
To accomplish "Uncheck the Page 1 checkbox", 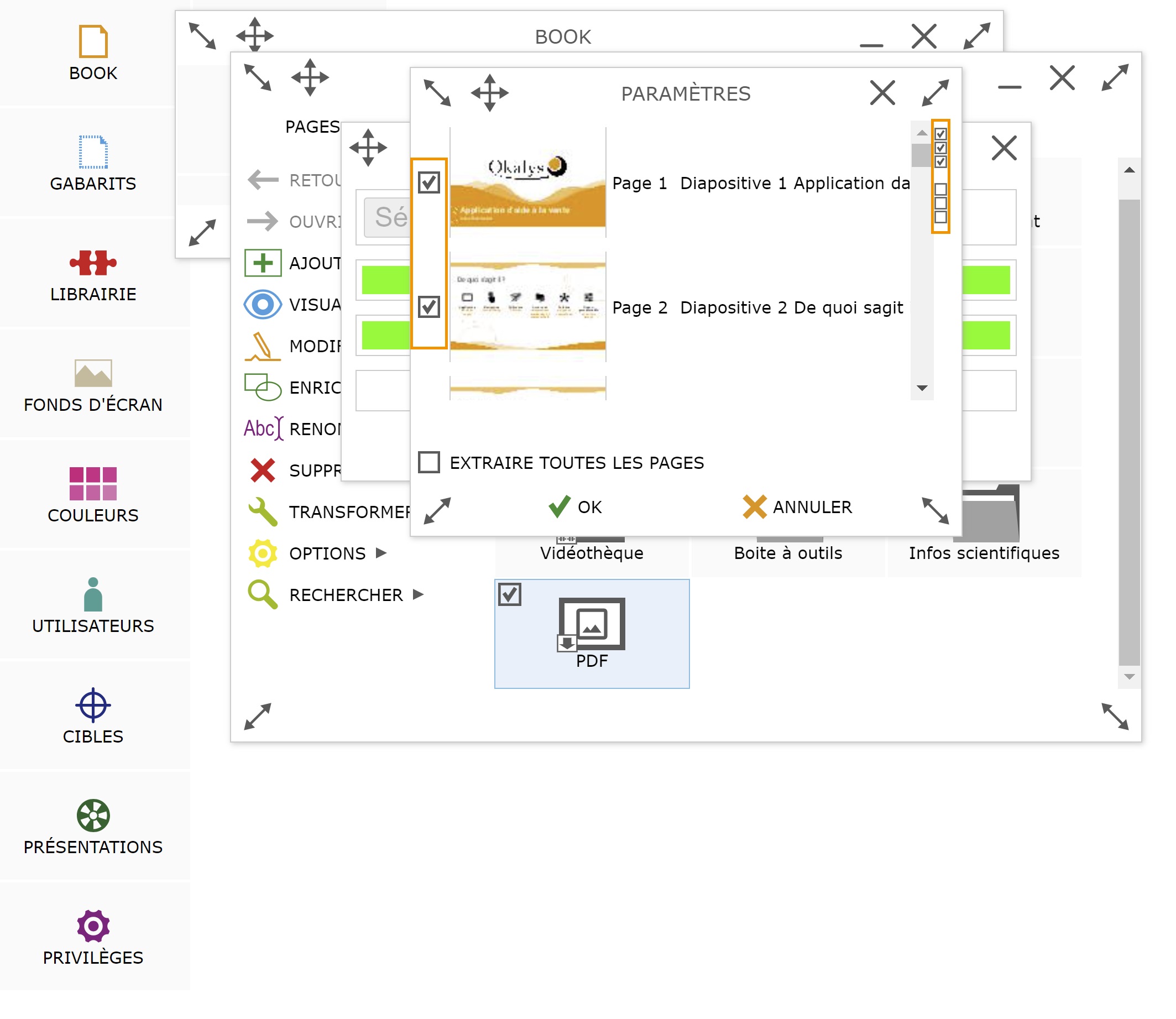I will (x=430, y=183).
